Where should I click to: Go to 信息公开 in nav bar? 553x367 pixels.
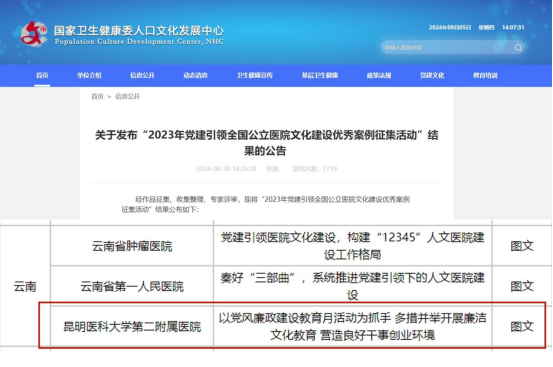pos(142,75)
